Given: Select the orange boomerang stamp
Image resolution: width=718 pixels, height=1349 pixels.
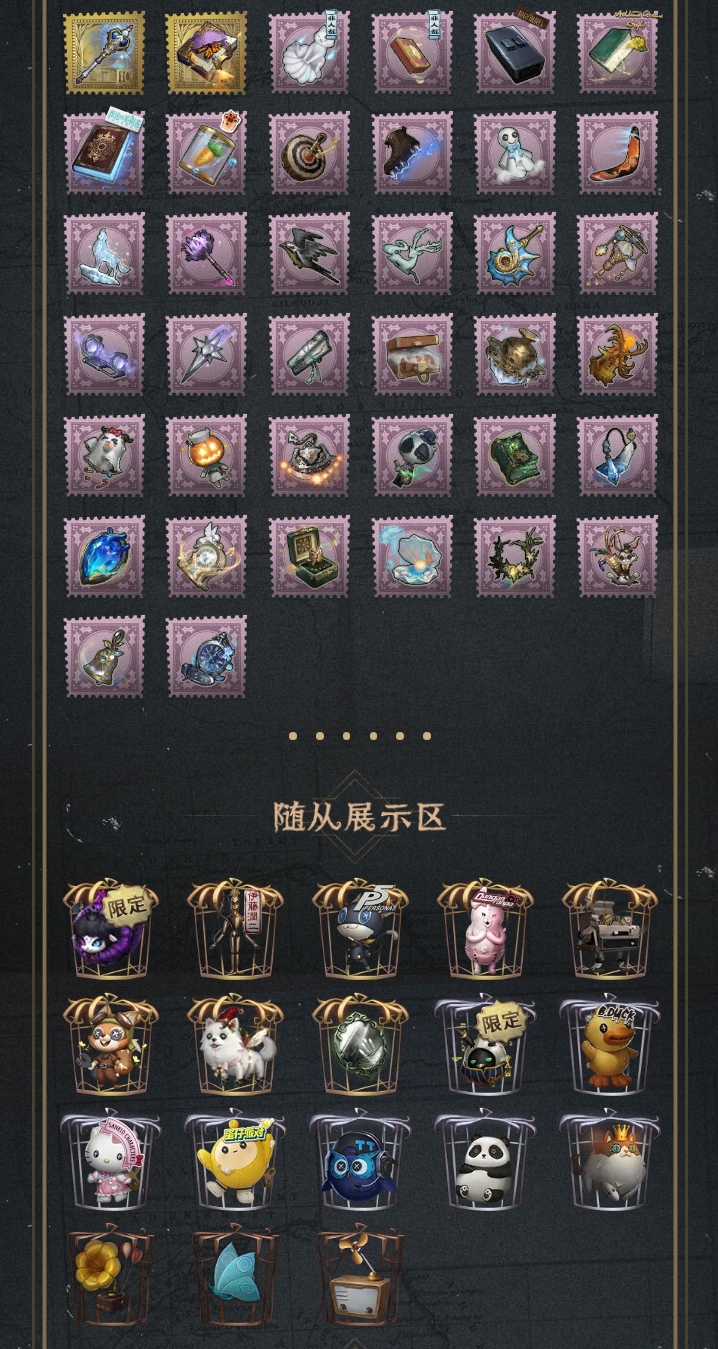Looking at the screenshot, I should tap(617, 153).
